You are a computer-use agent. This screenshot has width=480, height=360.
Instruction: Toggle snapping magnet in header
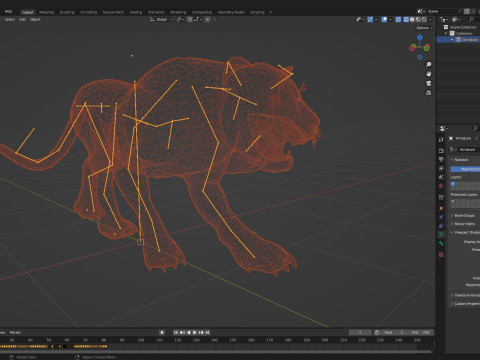coord(190,19)
